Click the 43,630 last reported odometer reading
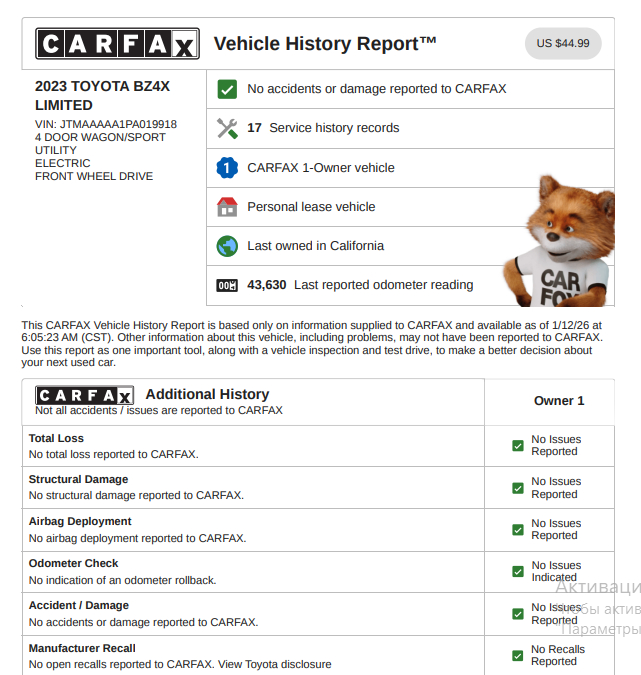The height and width of the screenshot is (675, 641). click(x=267, y=285)
